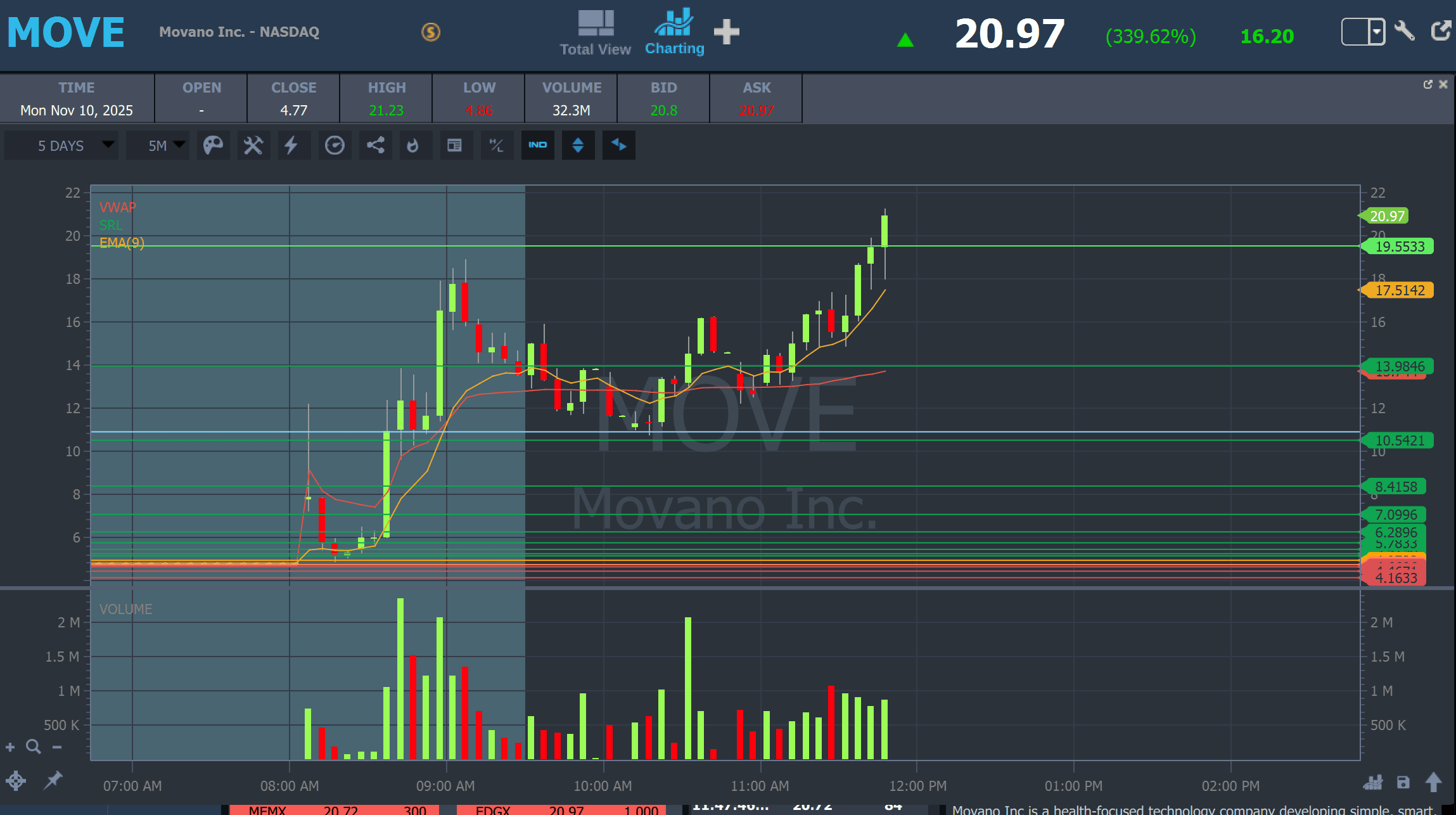
Task: Click the 19.5533 green price level label
Action: click(1399, 247)
